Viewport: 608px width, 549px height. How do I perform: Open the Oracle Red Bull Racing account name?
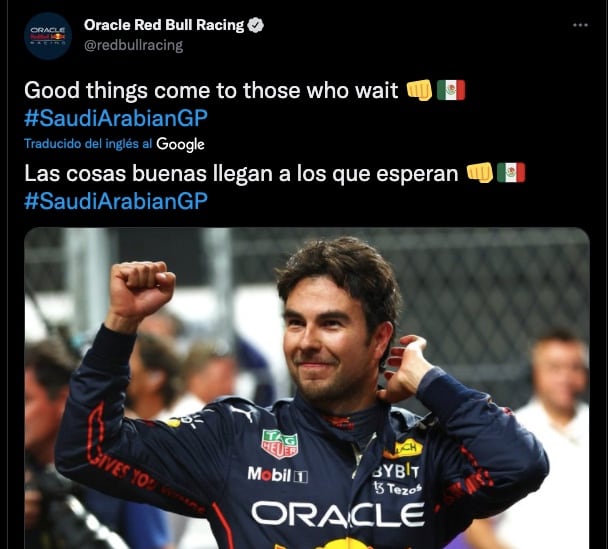tap(164, 25)
